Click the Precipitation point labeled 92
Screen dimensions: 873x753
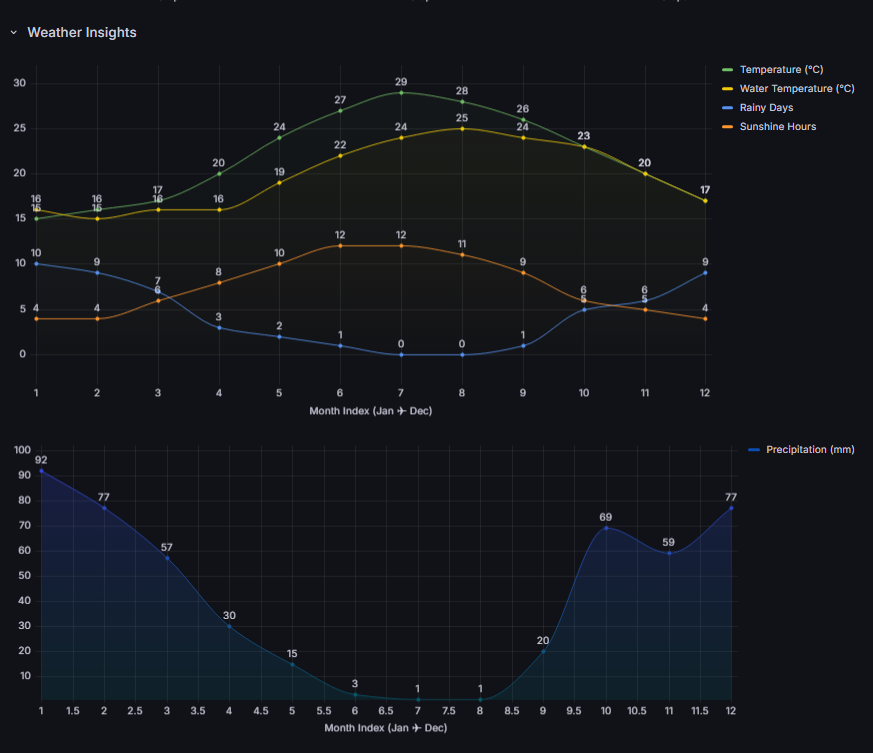(41, 470)
